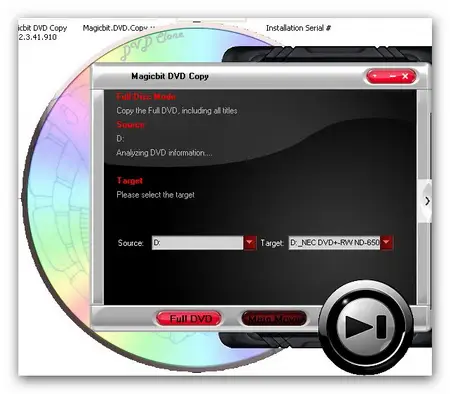The image size is (450, 394).
Task: Click 'Please select the target' text
Action: pyautogui.click(x=155, y=195)
